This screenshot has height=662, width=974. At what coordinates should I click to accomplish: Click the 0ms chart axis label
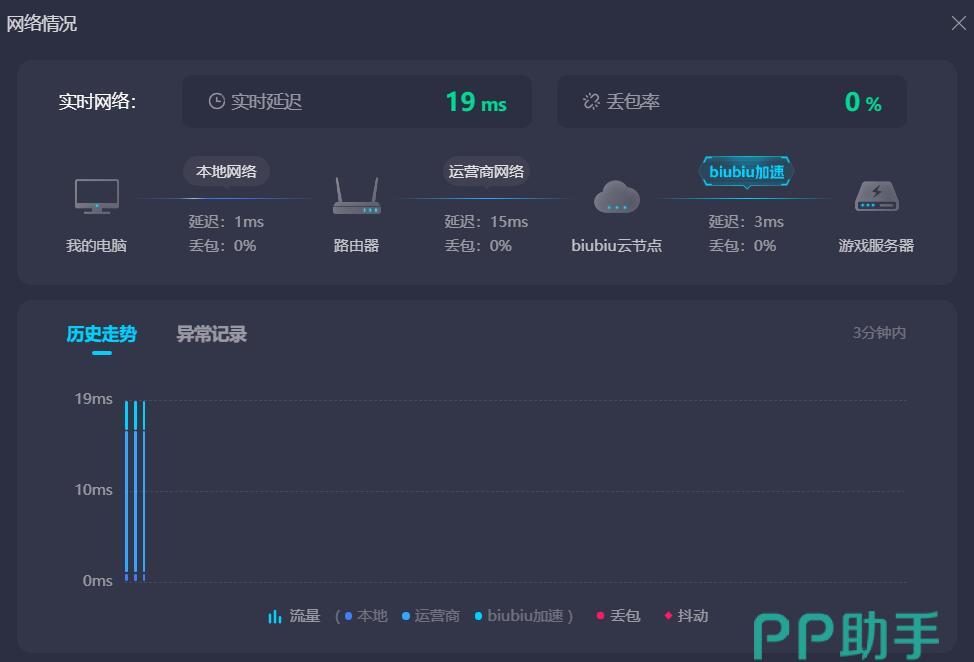(x=98, y=581)
